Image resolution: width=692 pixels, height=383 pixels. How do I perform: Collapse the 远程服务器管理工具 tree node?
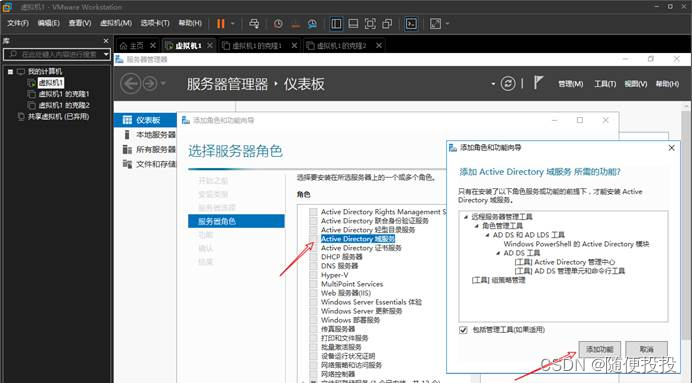[466, 217]
